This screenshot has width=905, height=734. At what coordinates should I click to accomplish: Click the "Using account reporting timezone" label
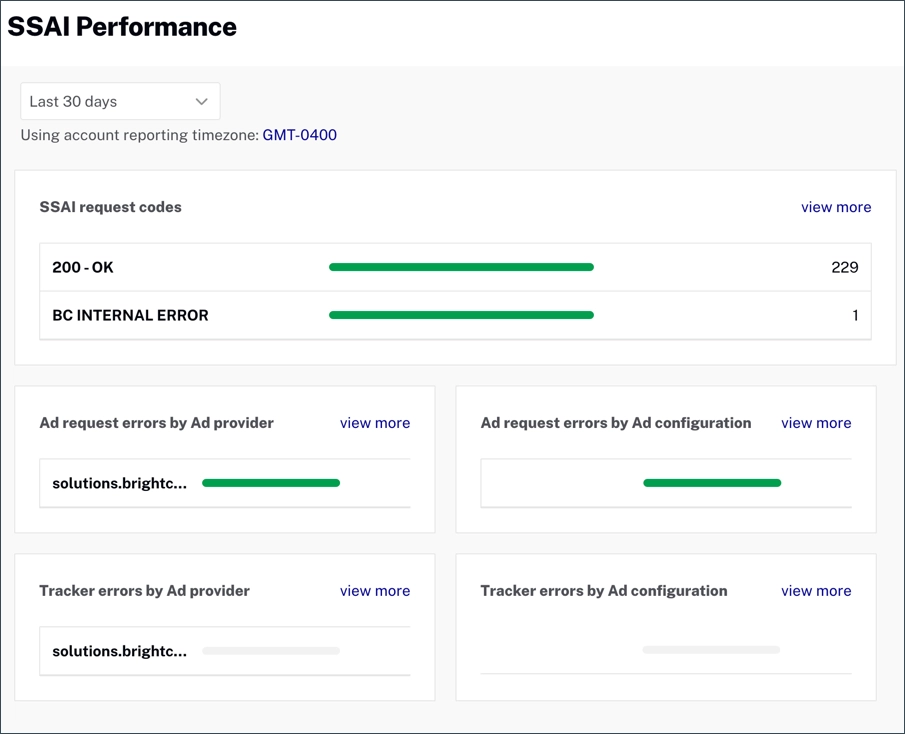point(138,134)
